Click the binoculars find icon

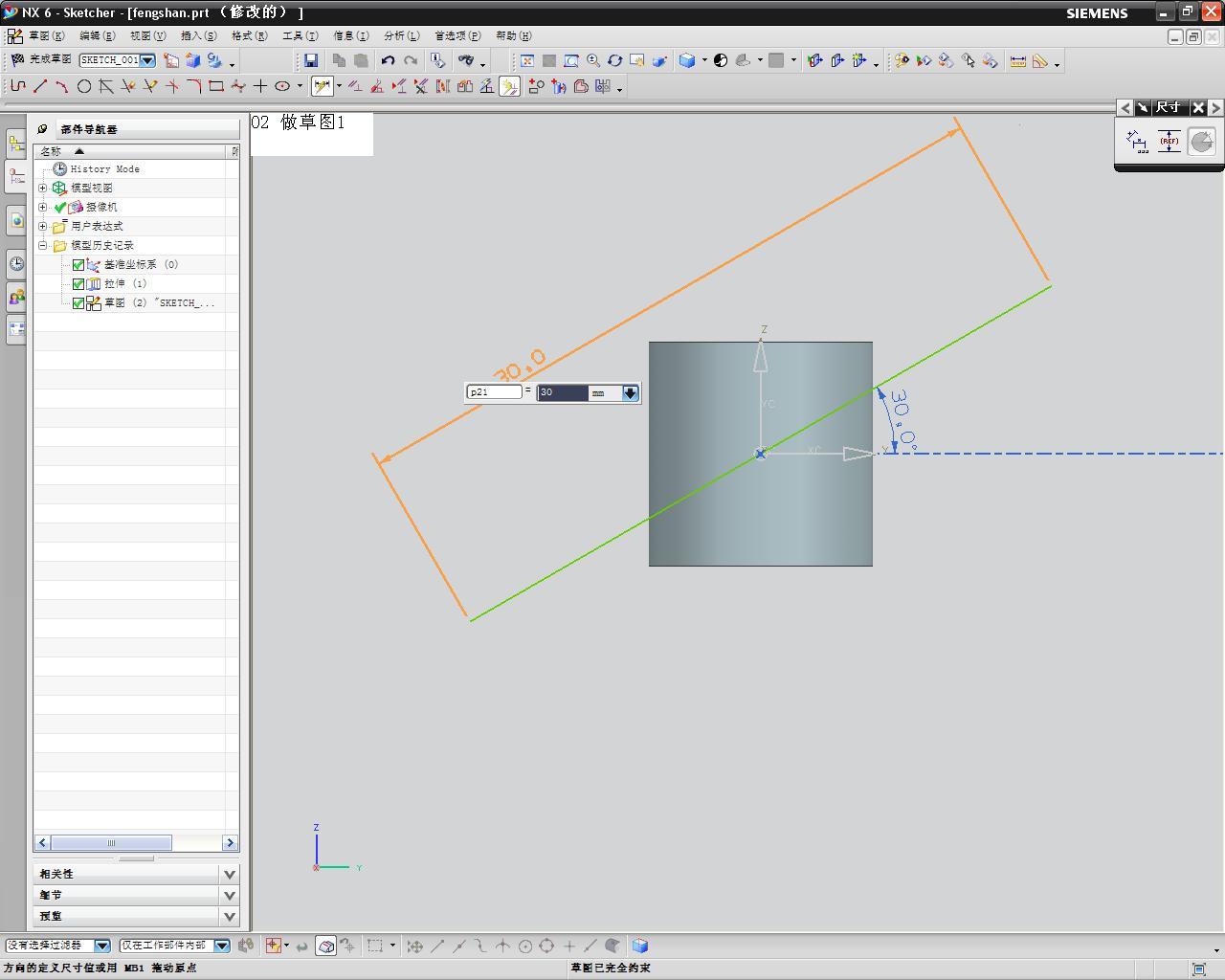point(466,60)
